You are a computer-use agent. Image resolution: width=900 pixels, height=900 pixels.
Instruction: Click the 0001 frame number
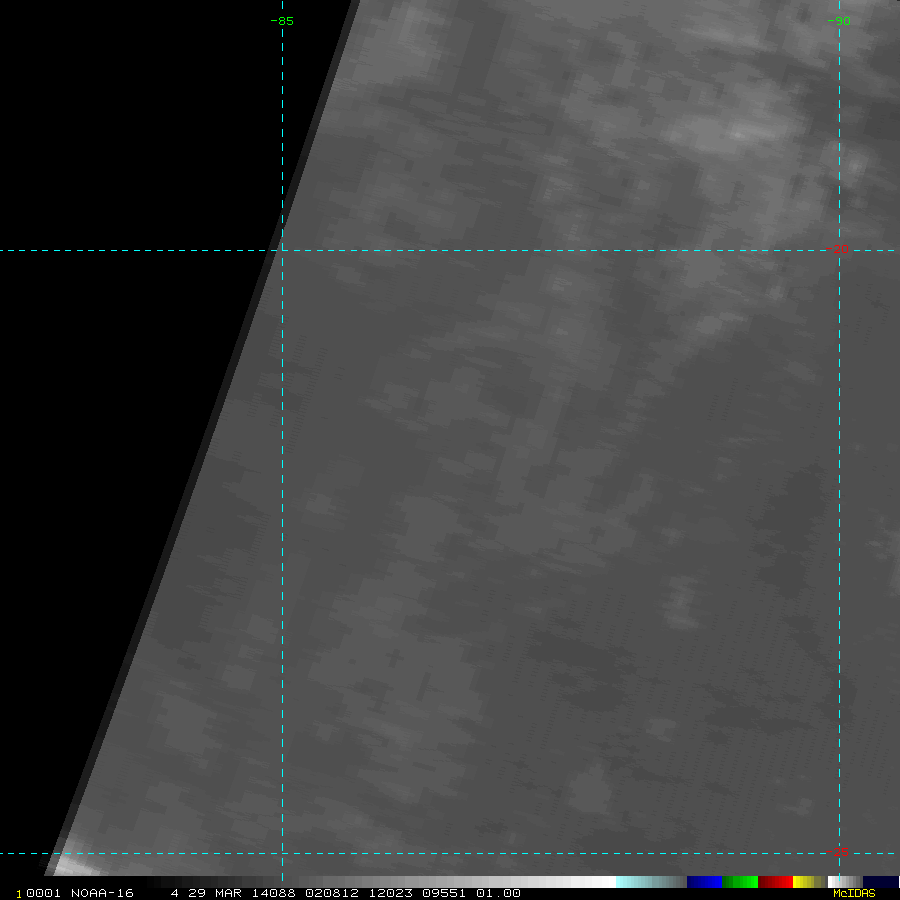43,893
